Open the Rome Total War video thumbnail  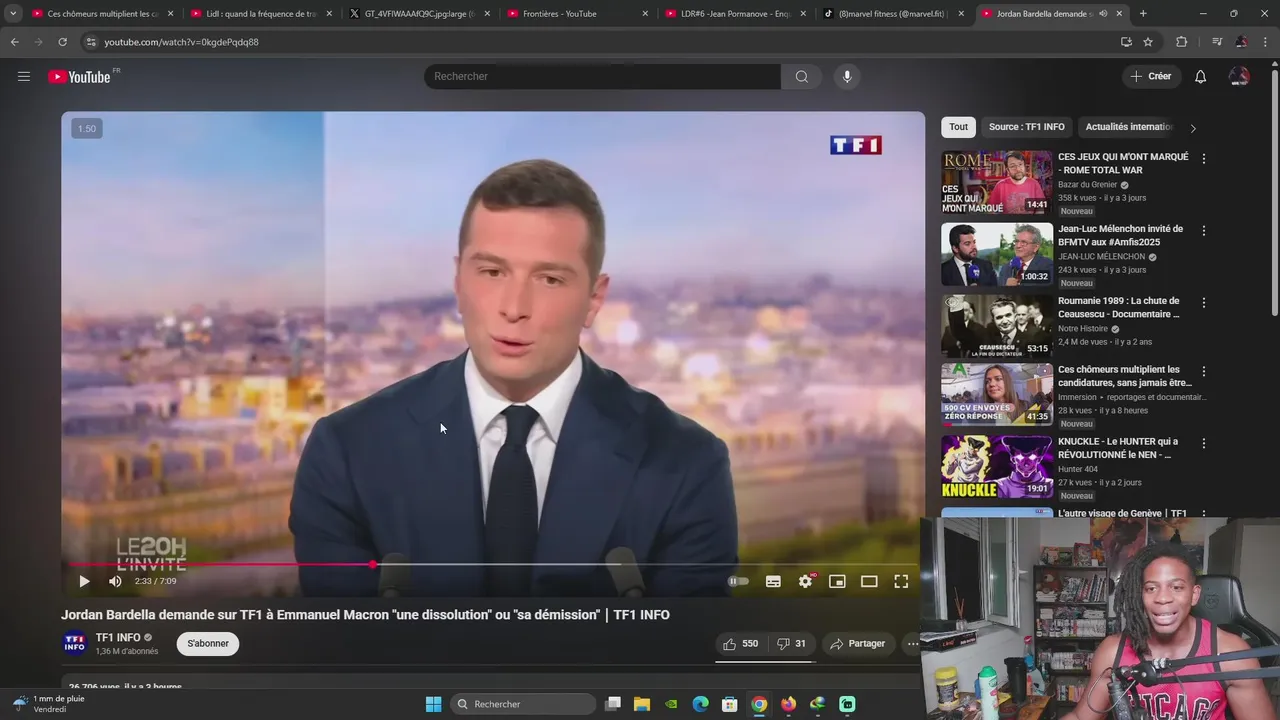(997, 182)
